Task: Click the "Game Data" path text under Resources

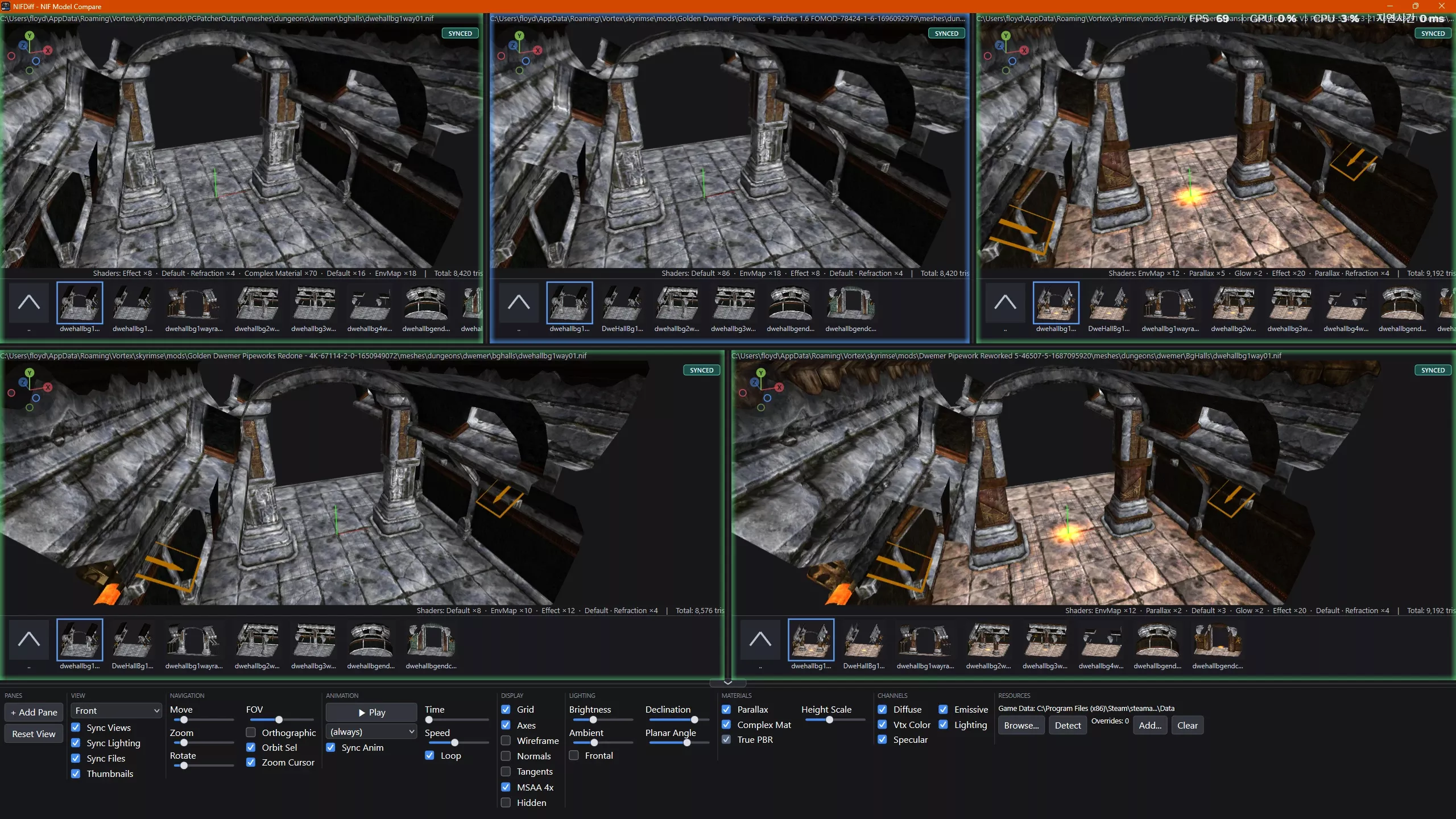Action: click(1086, 709)
